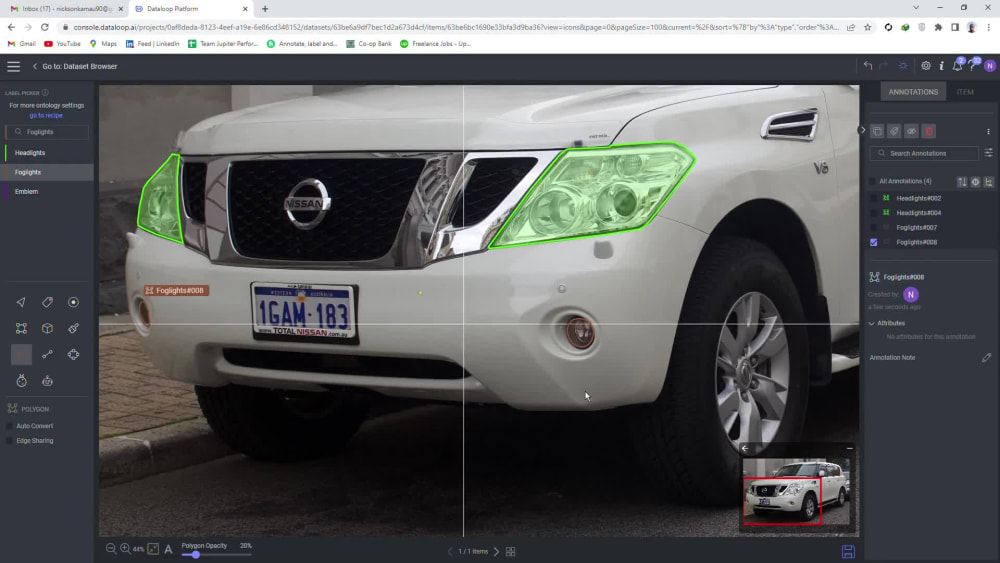Click the minimap car thumbnail
This screenshot has height=563, width=1000.
coord(797,491)
